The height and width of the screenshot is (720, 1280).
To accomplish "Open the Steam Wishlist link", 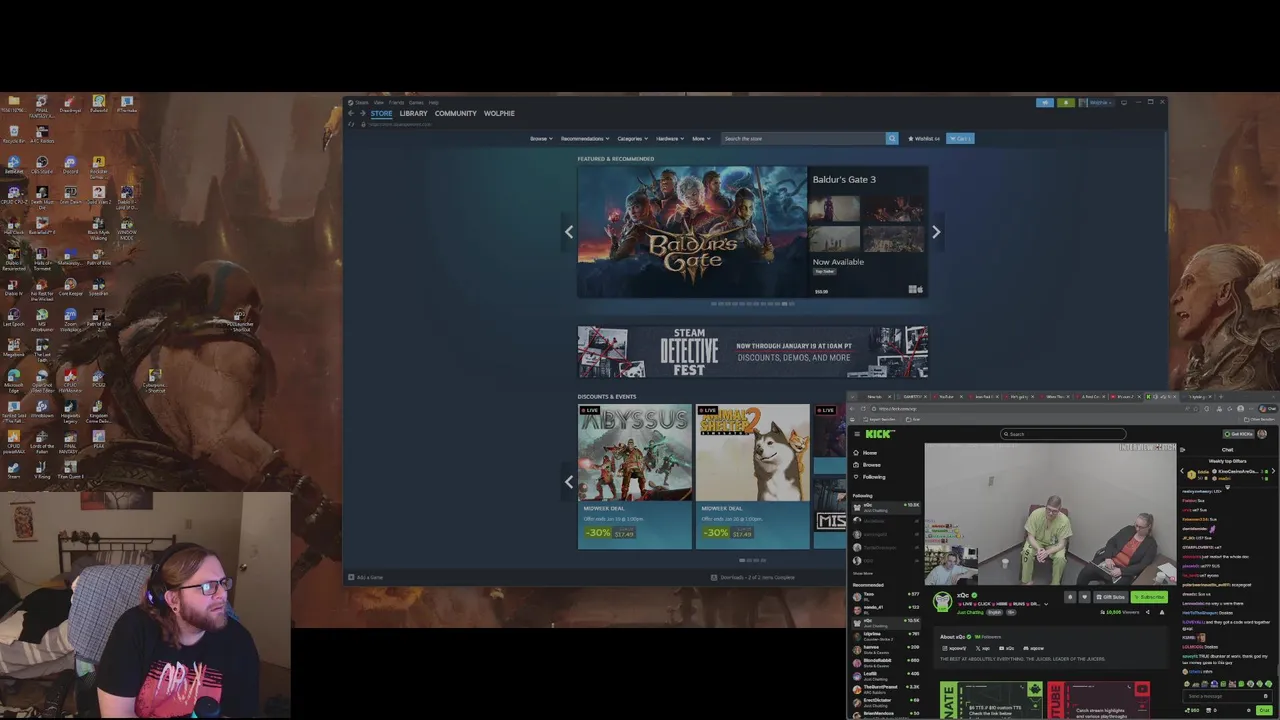I will coord(924,138).
